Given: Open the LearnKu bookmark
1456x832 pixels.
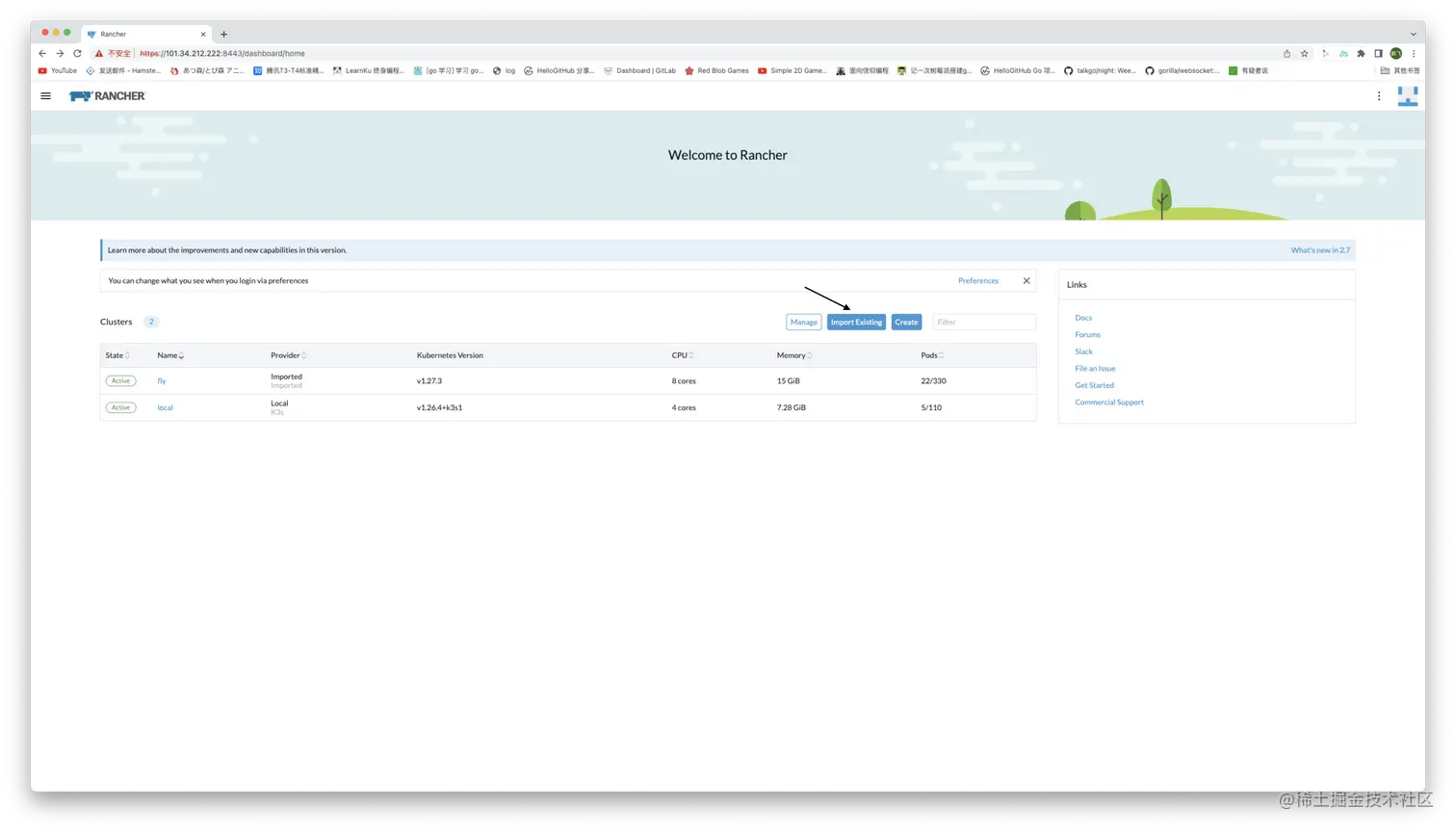Looking at the screenshot, I should point(369,70).
